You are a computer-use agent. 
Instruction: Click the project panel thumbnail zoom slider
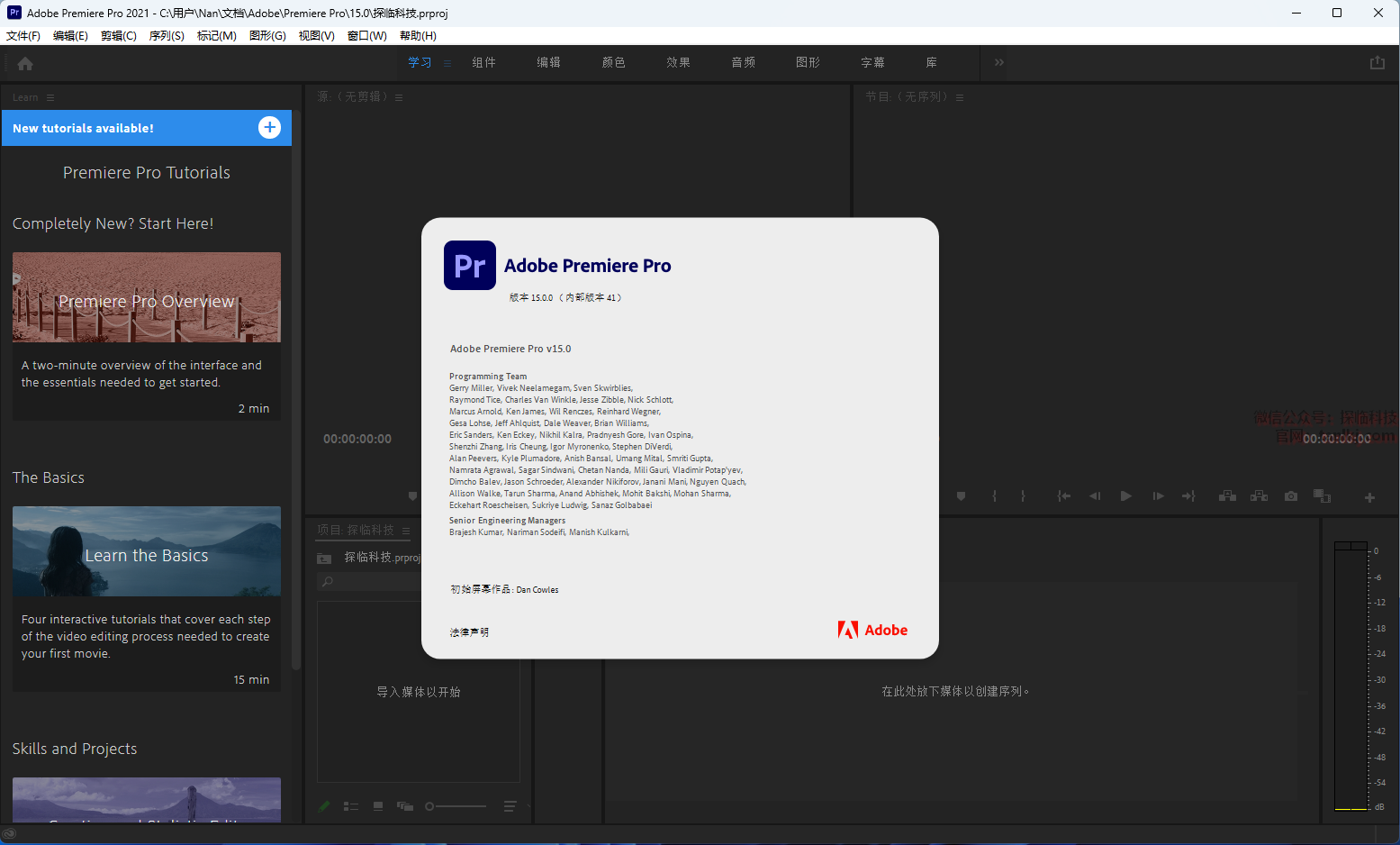click(x=430, y=806)
